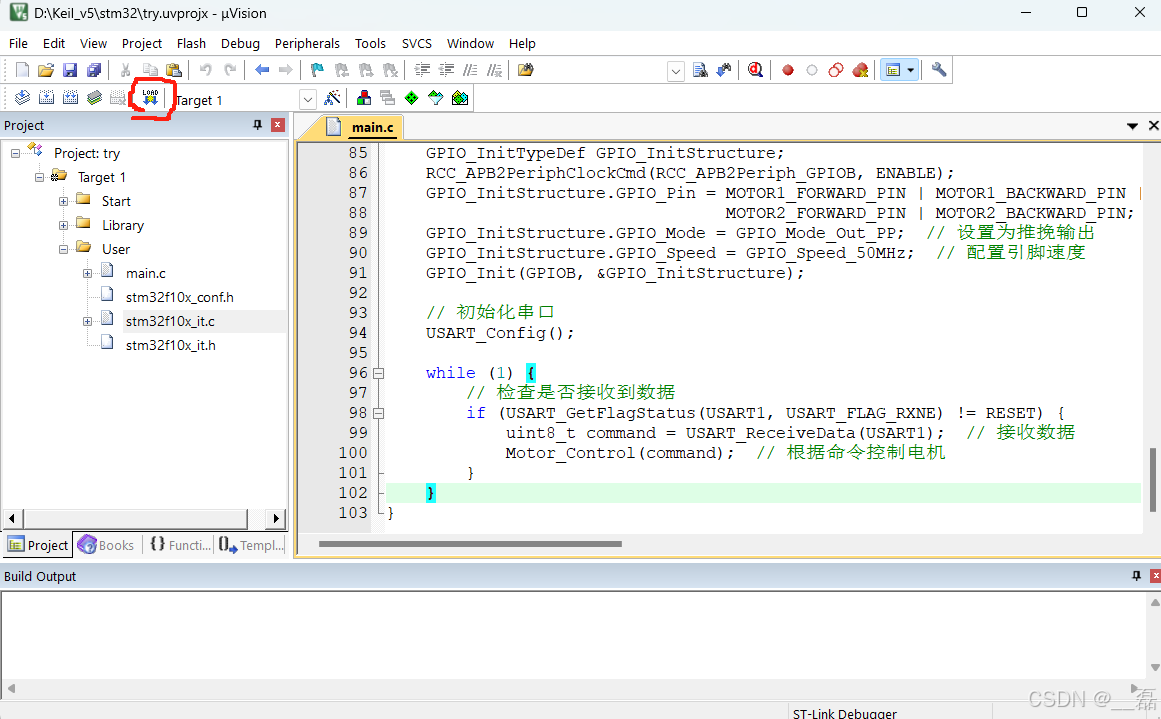Open the find text combo dropdown
The image size is (1161, 719).
675,71
